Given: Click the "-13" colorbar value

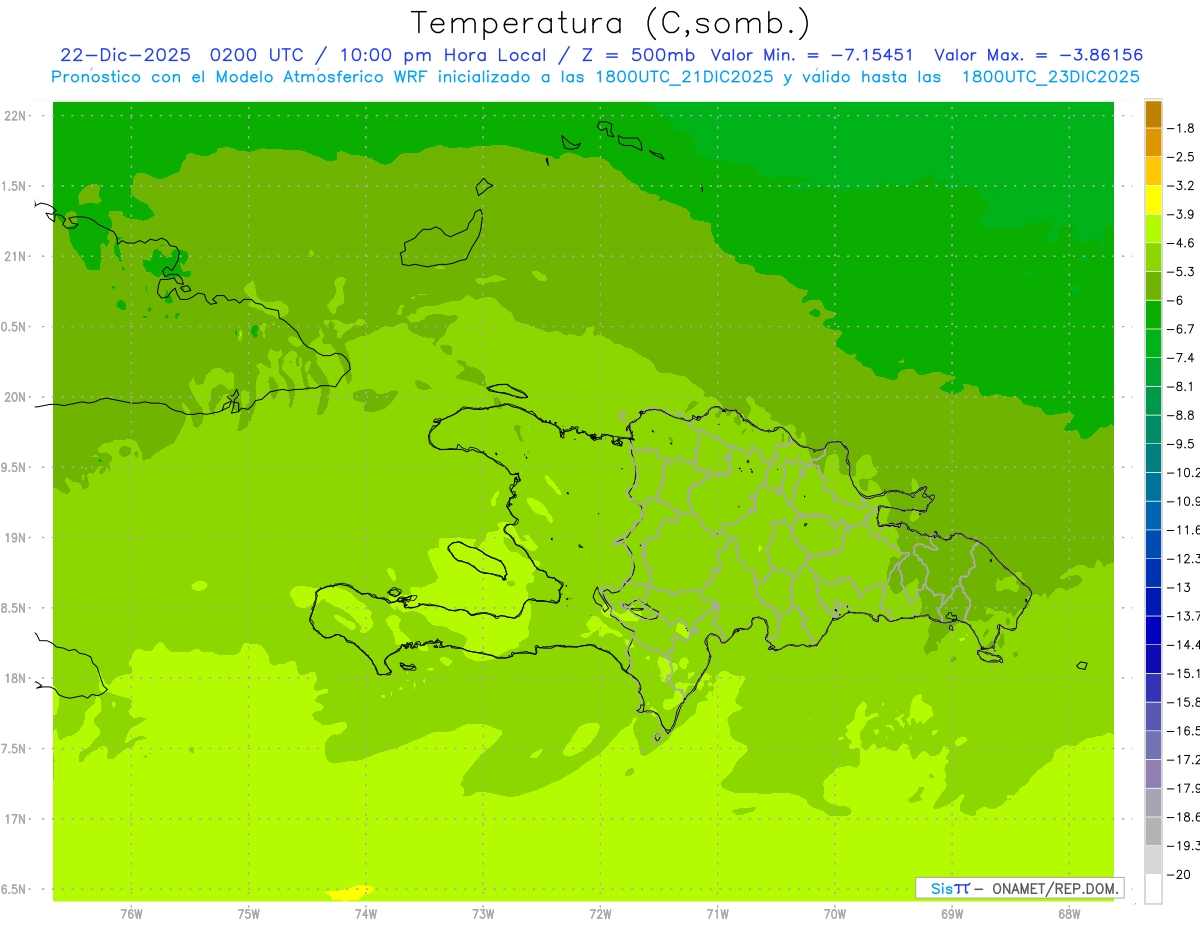Looking at the screenshot, I should (1180, 587).
